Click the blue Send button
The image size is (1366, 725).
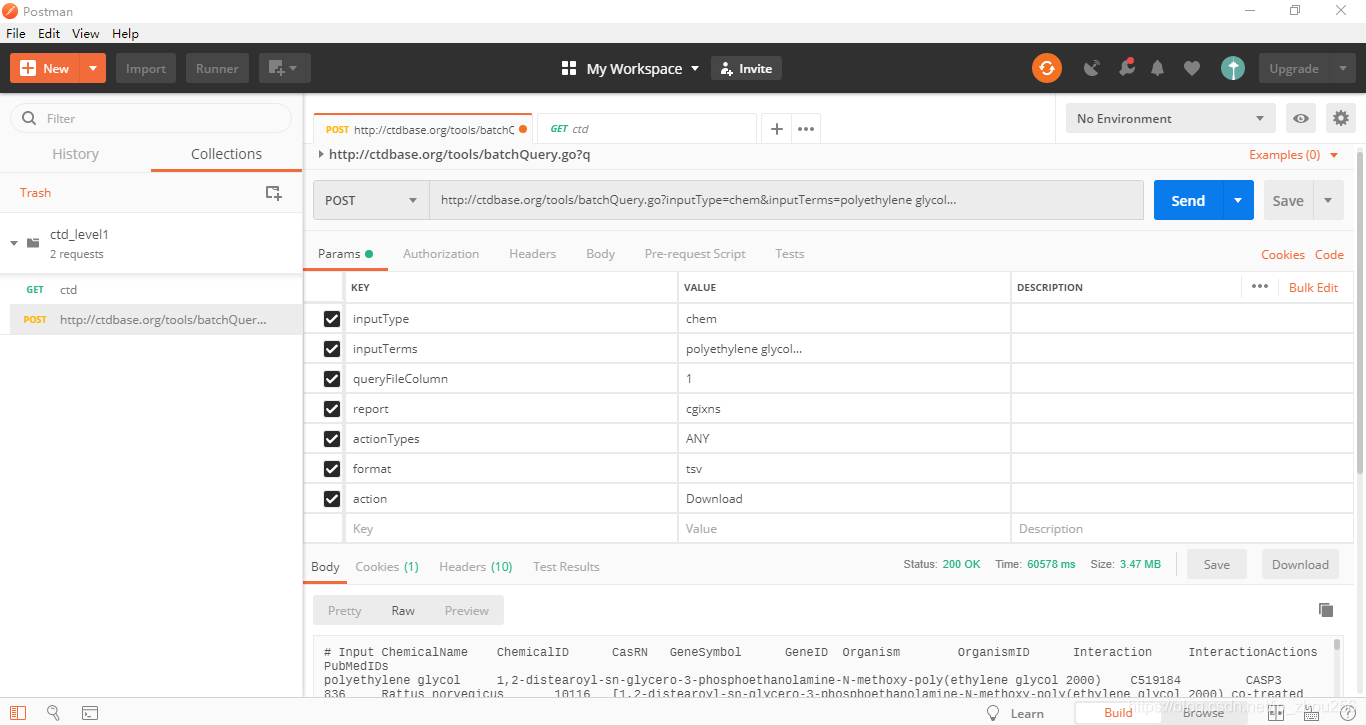(1188, 200)
